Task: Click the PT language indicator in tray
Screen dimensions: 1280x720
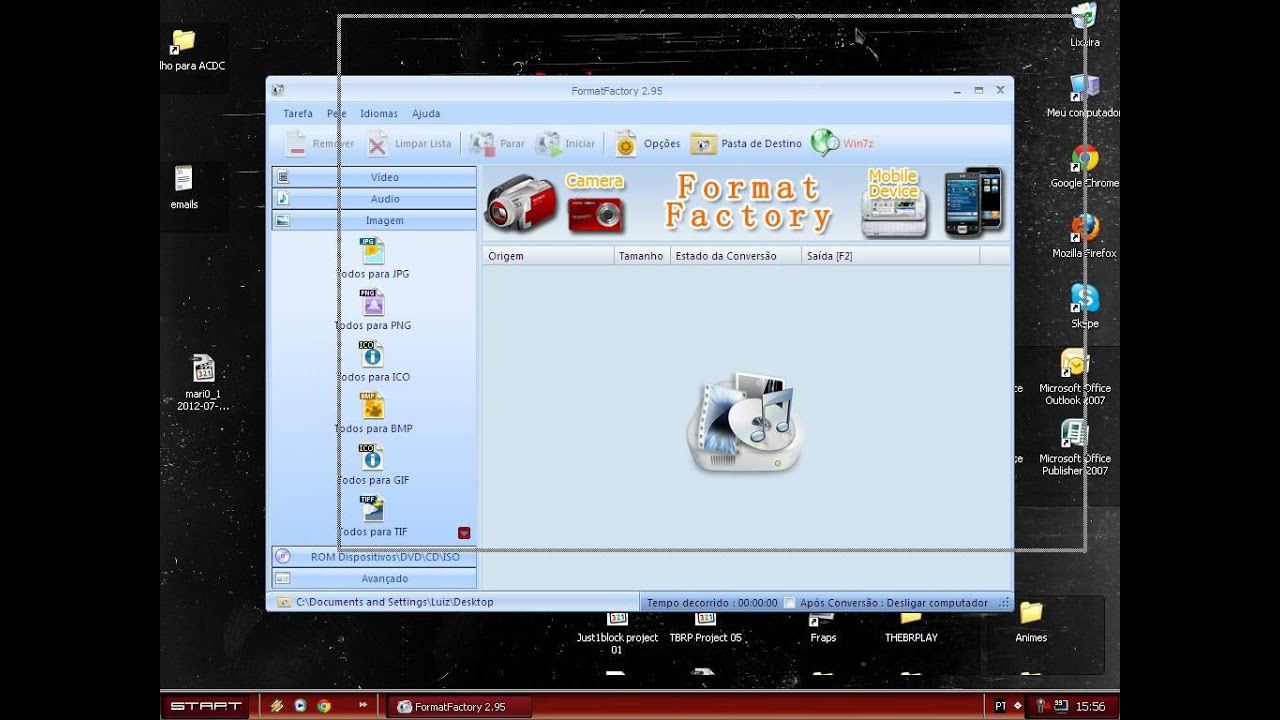Action: point(1001,706)
